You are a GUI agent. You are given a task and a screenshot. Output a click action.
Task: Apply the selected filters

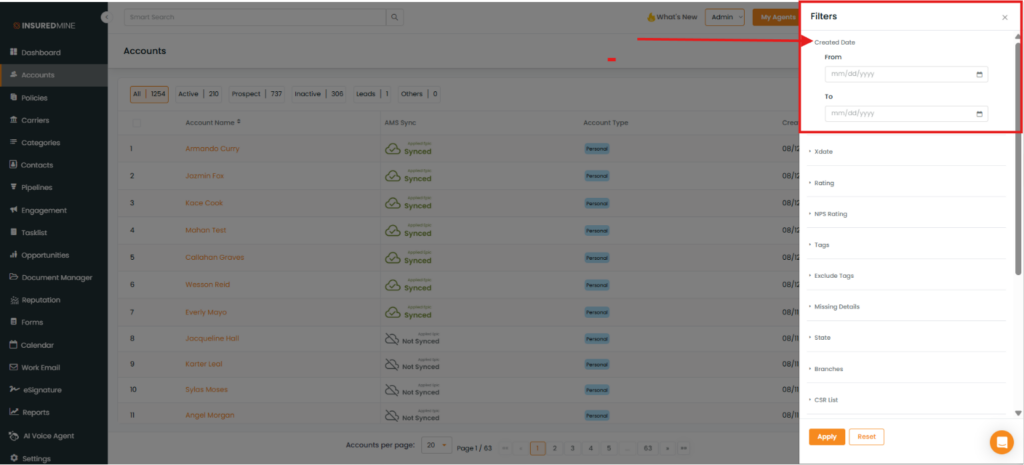coord(827,437)
